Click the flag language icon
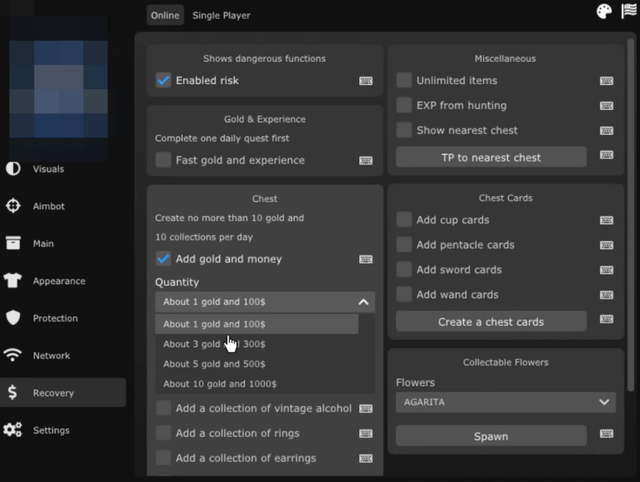This screenshot has height=482, width=640. click(629, 12)
